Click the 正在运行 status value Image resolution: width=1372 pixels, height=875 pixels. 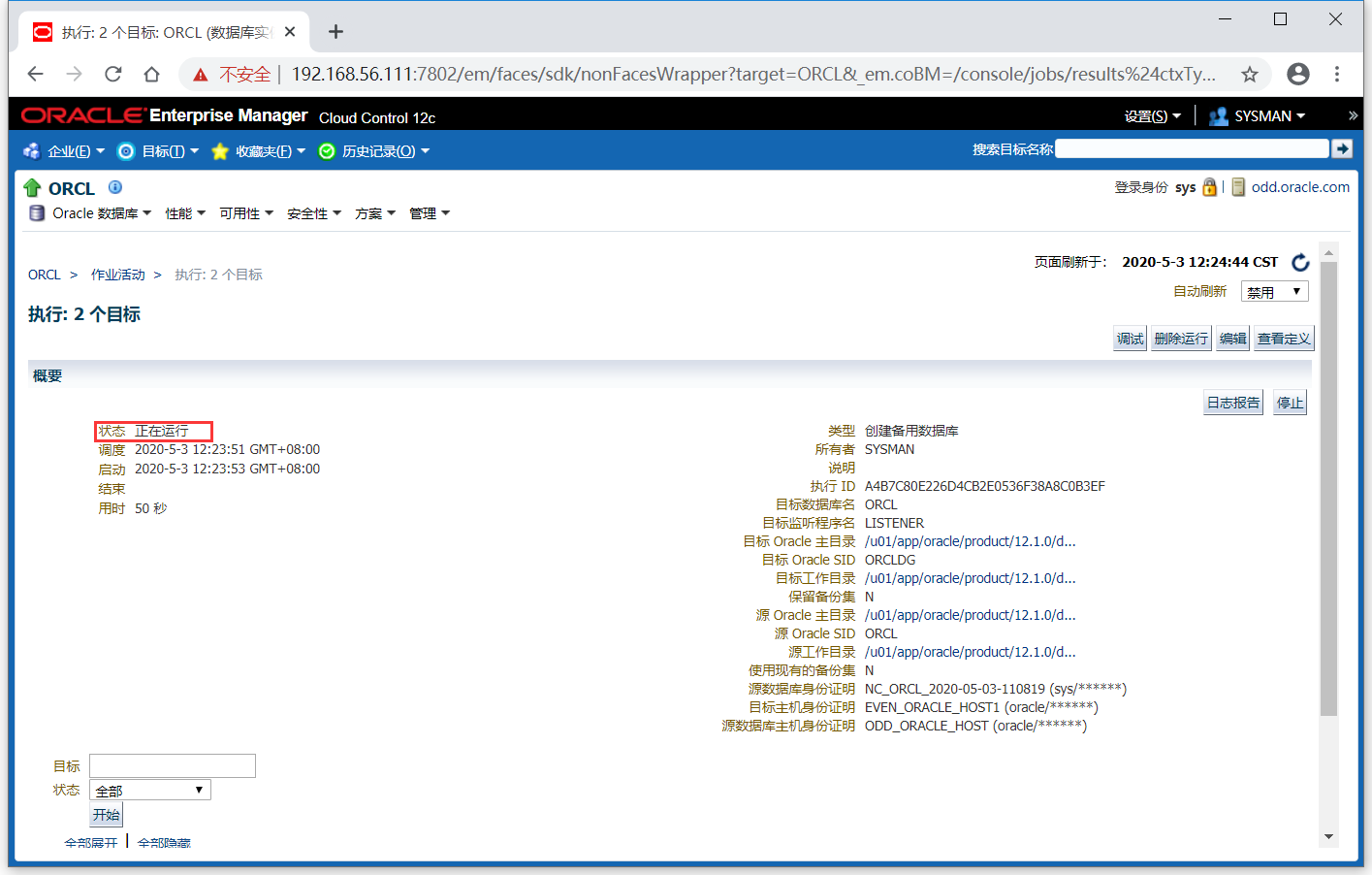[x=162, y=431]
